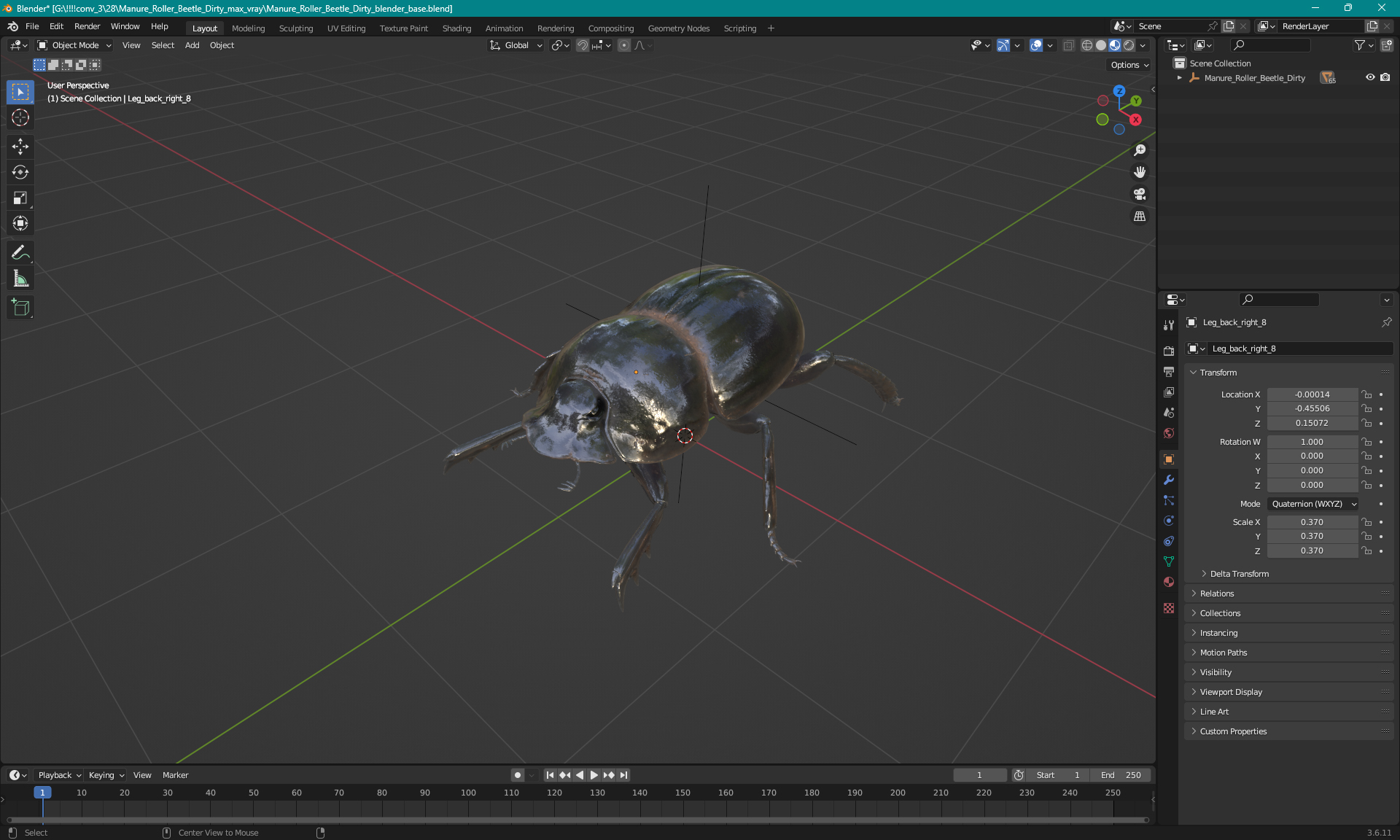This screenshot has width=1400, height=840.
Task: Activate the Cursor tool
Action: point(20,117)
